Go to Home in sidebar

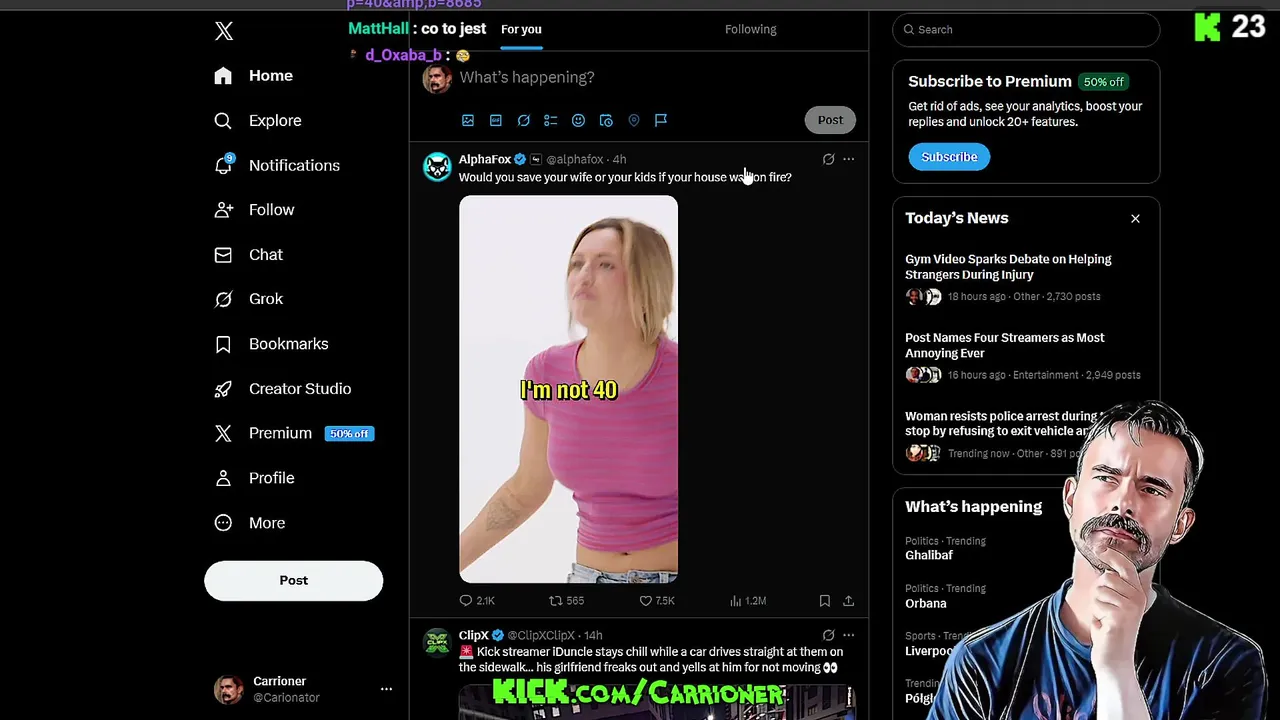(x=254, y=76)
